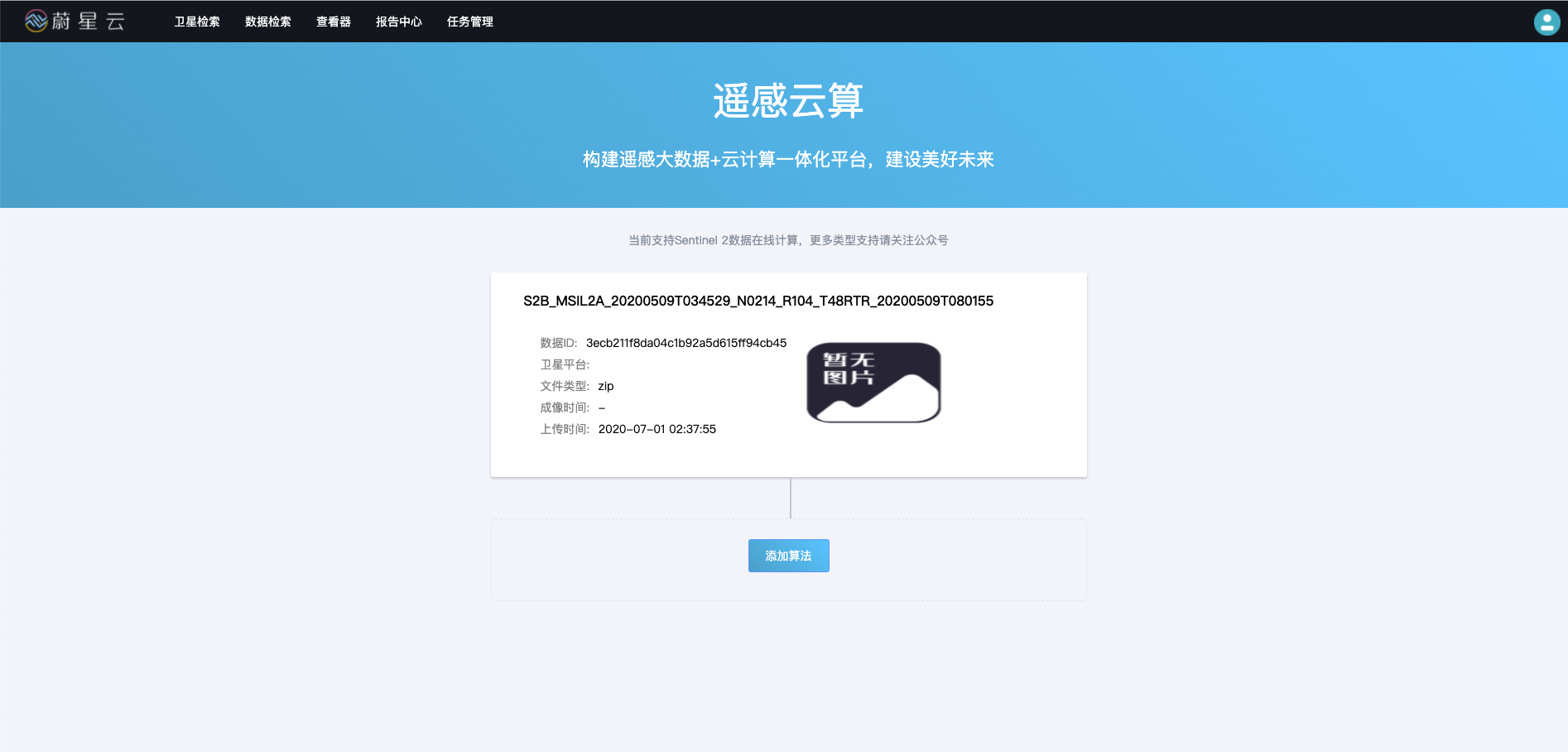Click the Sentinel 2 support notice text
The height and width of the screenshot is (752, 1568).
point(788,240)
